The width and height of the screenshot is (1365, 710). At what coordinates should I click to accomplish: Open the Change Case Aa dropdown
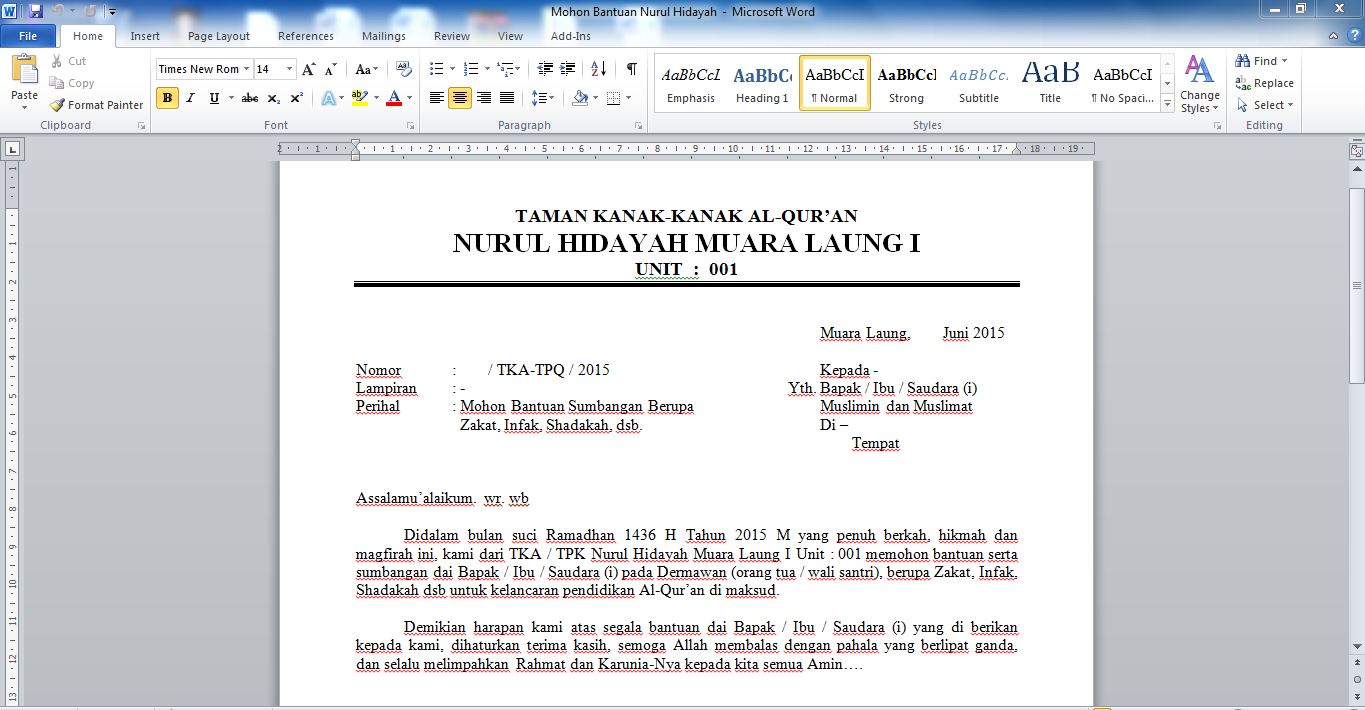point(366,69)
